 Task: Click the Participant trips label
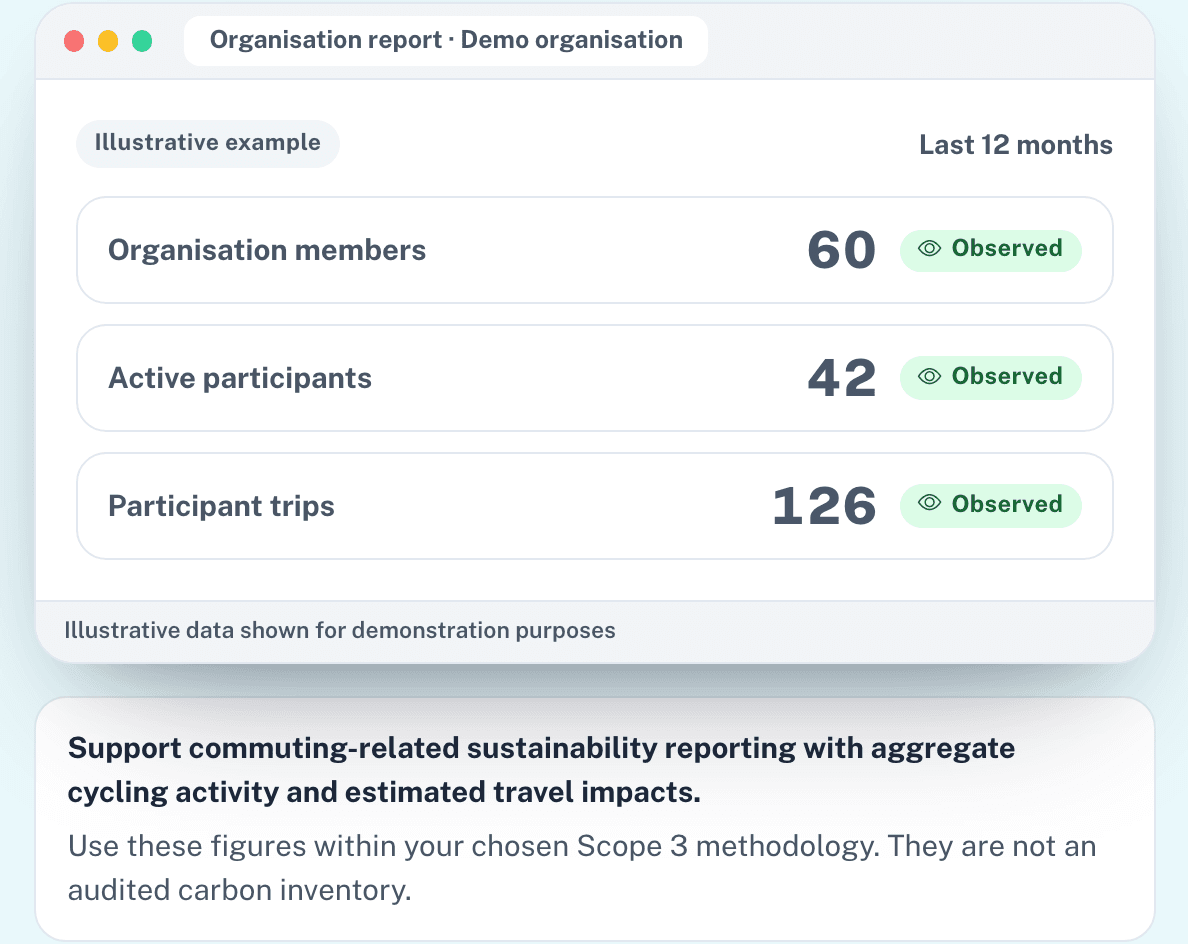pos(220,506)
